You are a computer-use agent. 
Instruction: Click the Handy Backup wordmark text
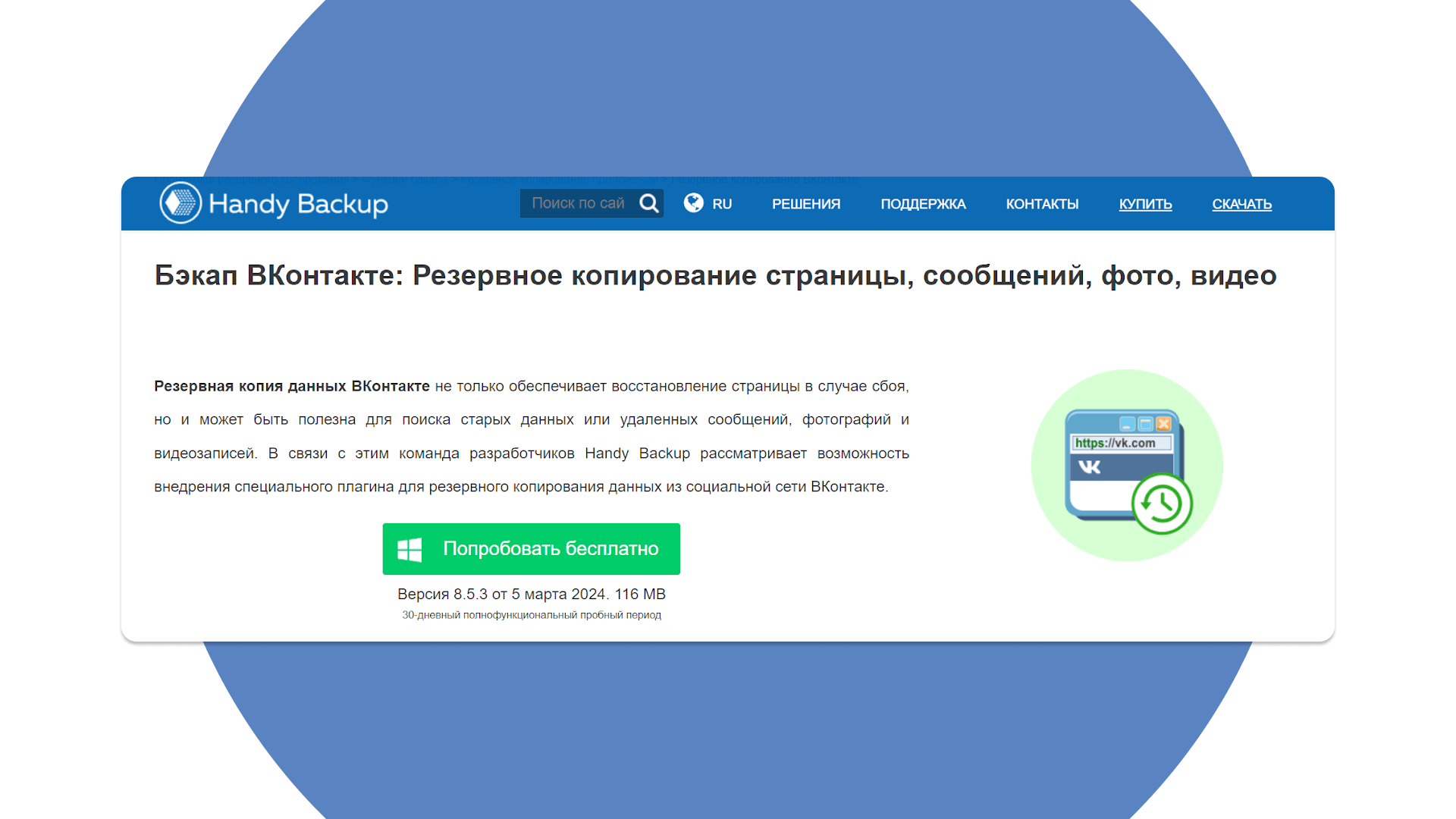(x=298, y=204)
